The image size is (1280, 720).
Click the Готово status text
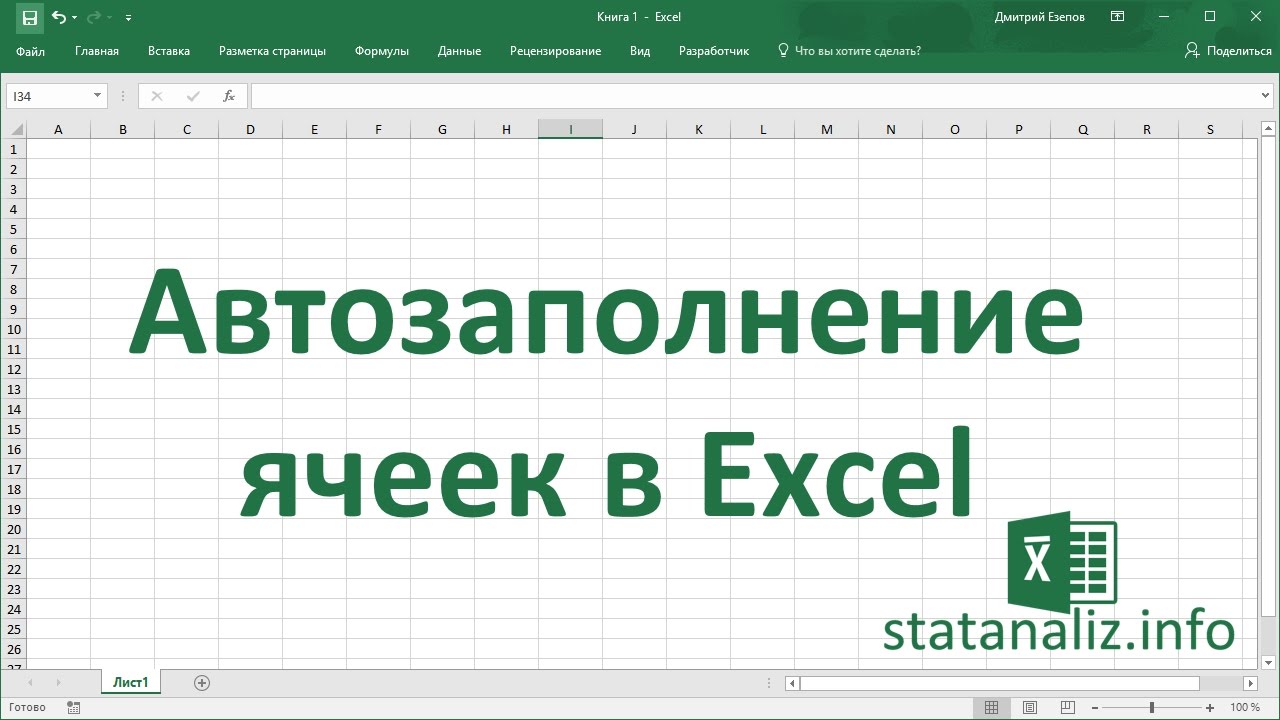point(27,708)
